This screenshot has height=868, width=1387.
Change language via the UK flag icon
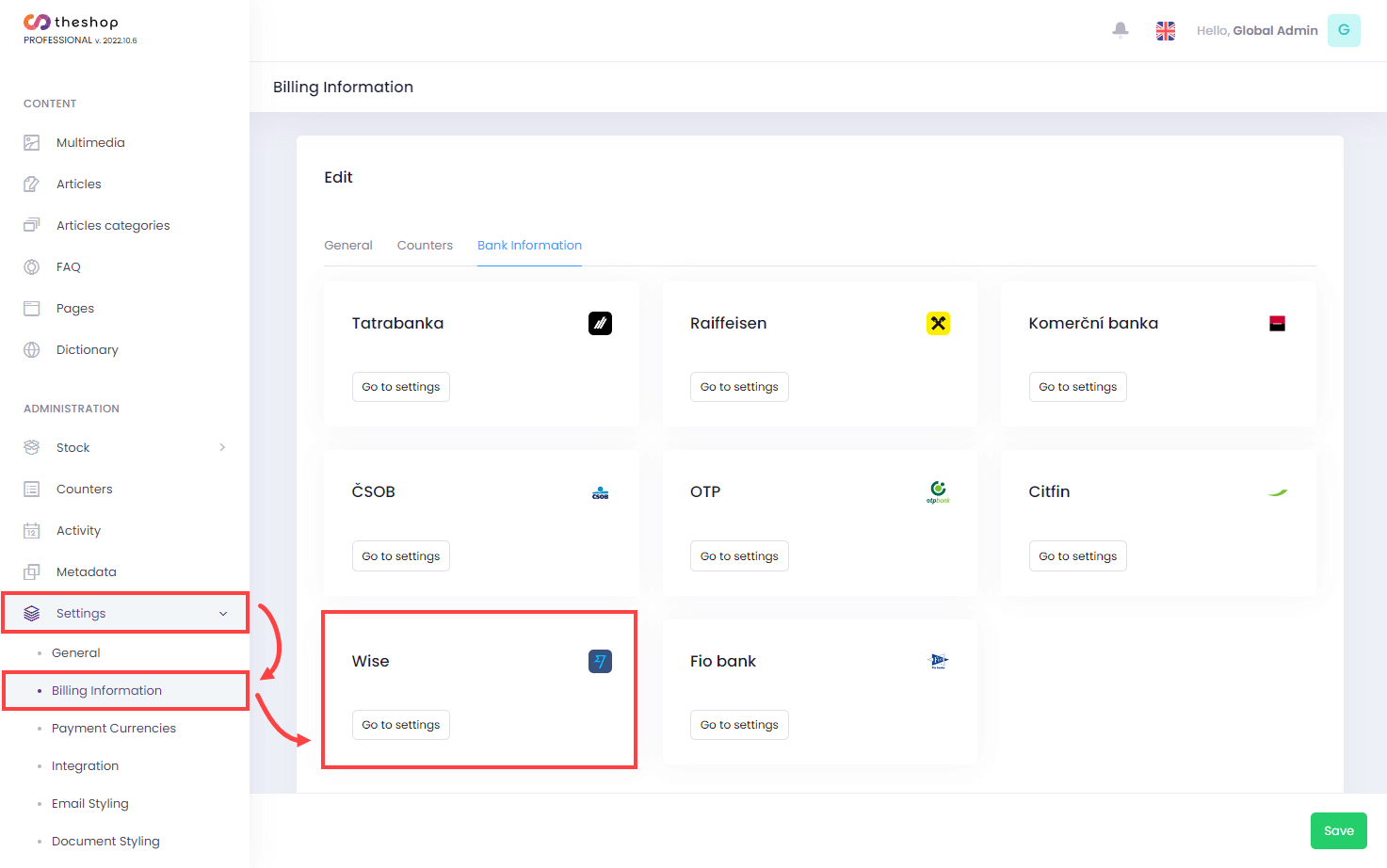pos(1166,31)
